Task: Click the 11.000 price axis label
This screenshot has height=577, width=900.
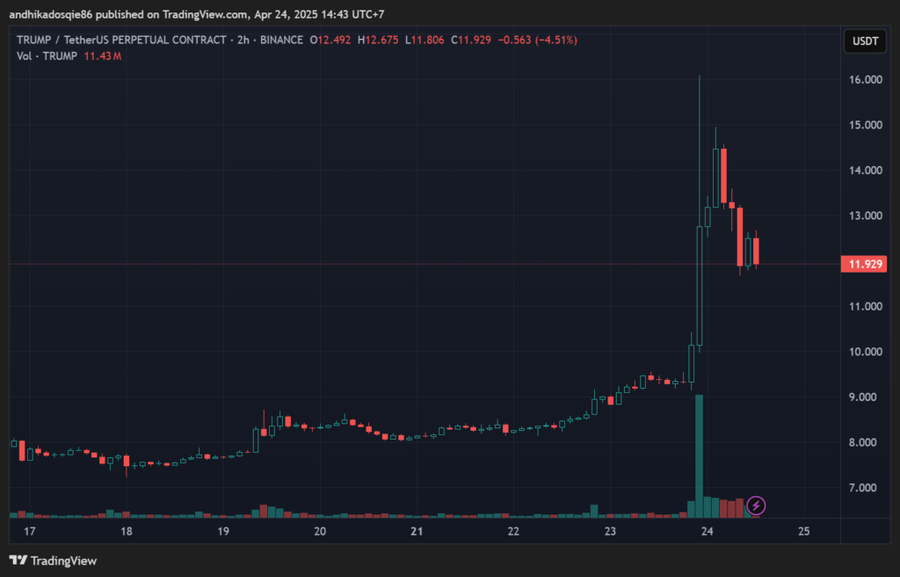Action: point(866,307)
